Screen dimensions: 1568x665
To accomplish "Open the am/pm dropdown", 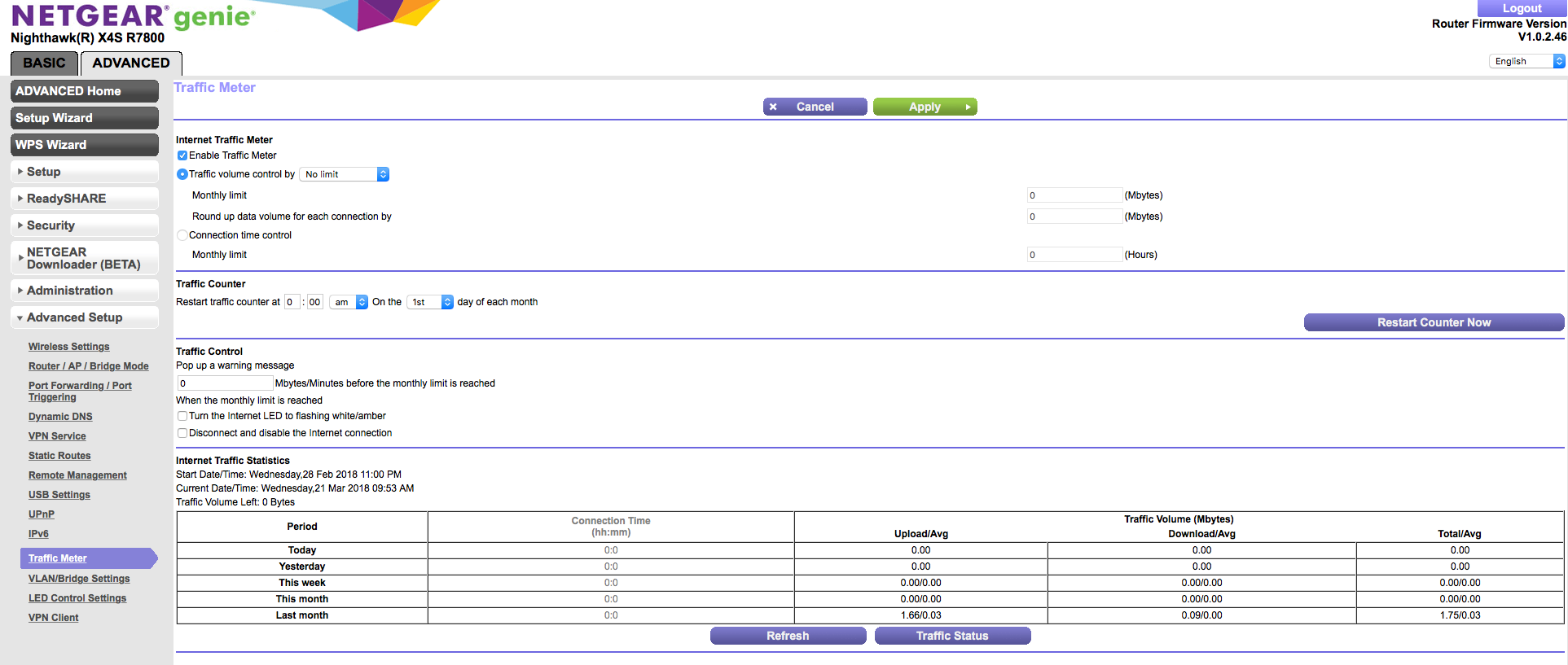I will click(349, 302).
